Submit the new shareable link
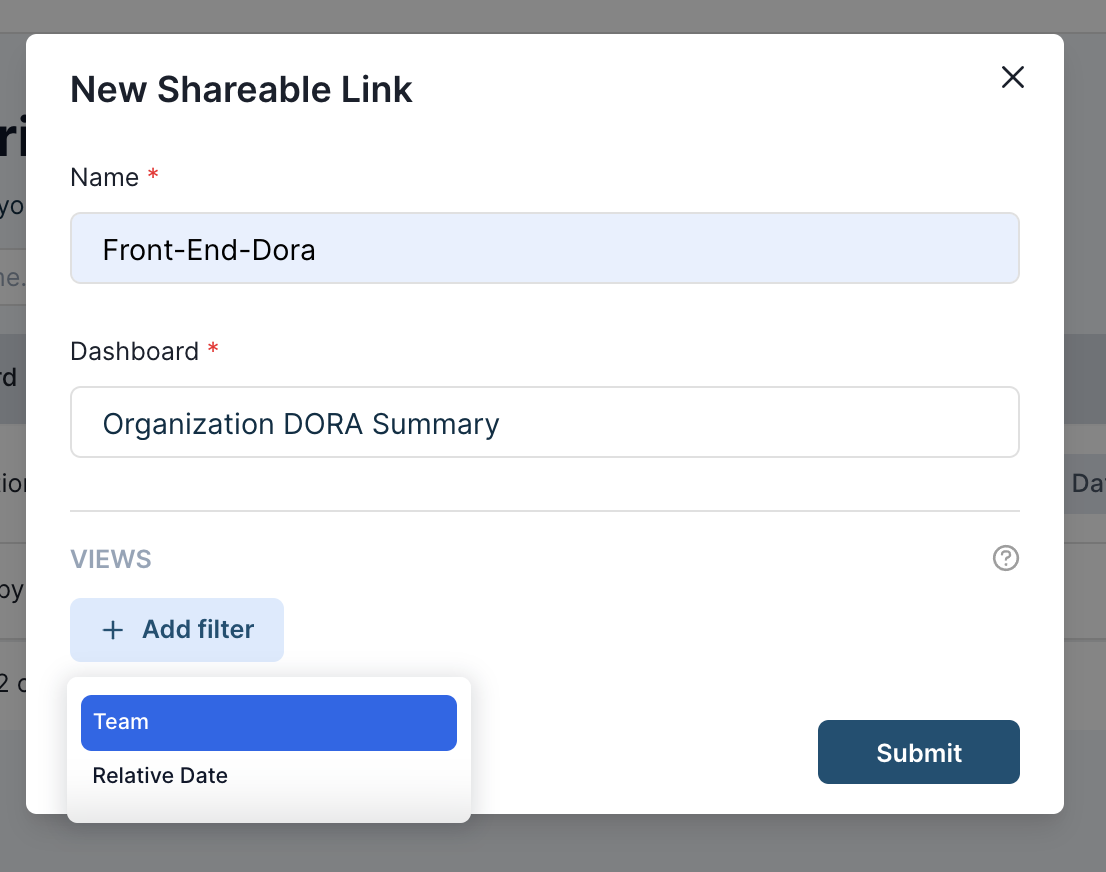This screenshot has height=872, width=1106. 918,752
